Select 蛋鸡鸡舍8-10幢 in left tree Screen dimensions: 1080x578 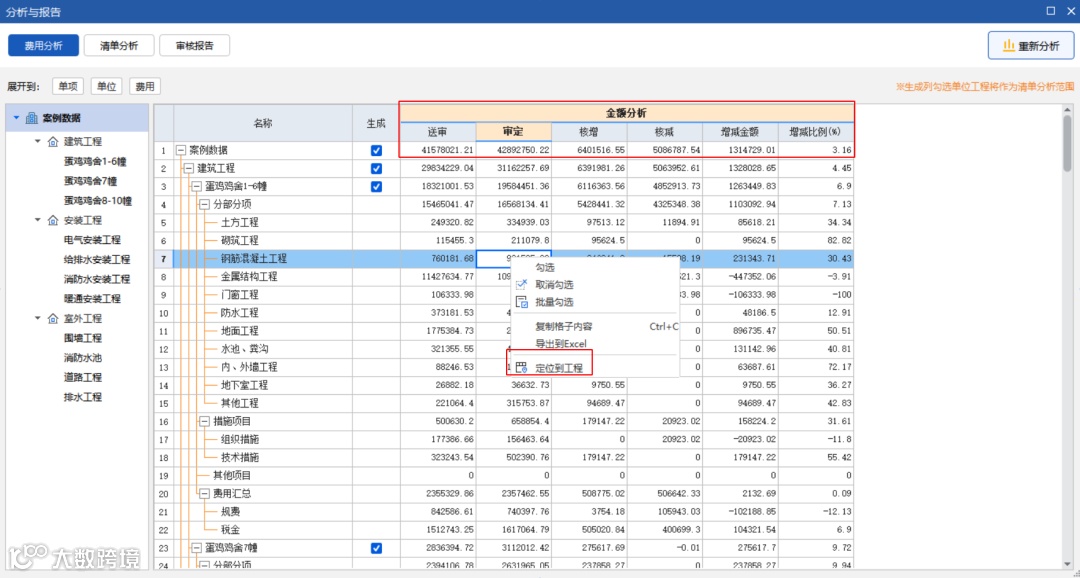[97, 200]
